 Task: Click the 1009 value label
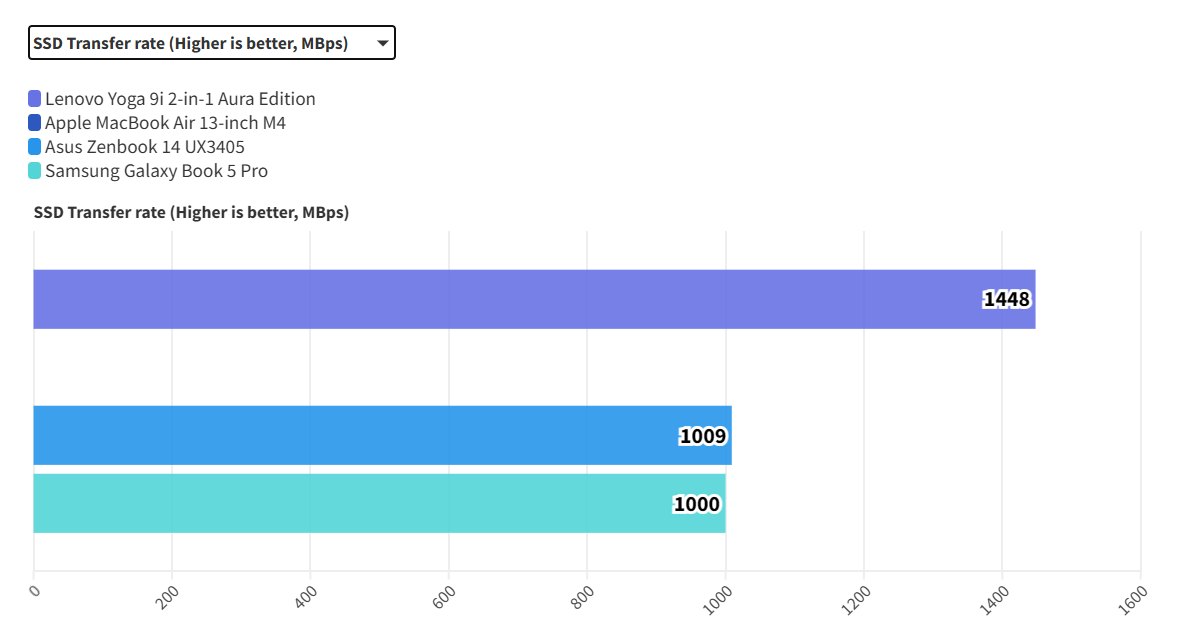[x=703, y=436]
